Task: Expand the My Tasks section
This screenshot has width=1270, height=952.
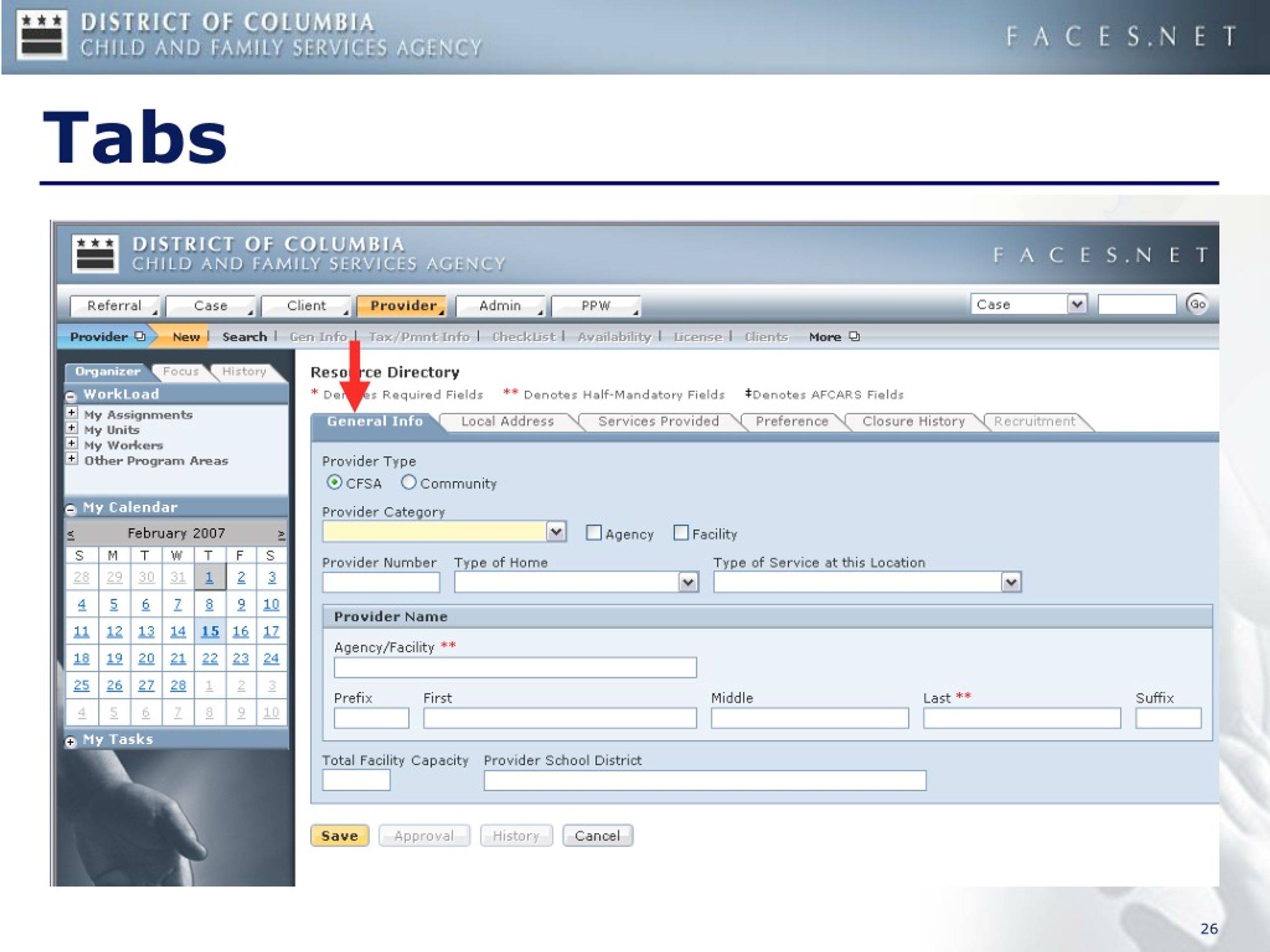Action: [70, 742]
